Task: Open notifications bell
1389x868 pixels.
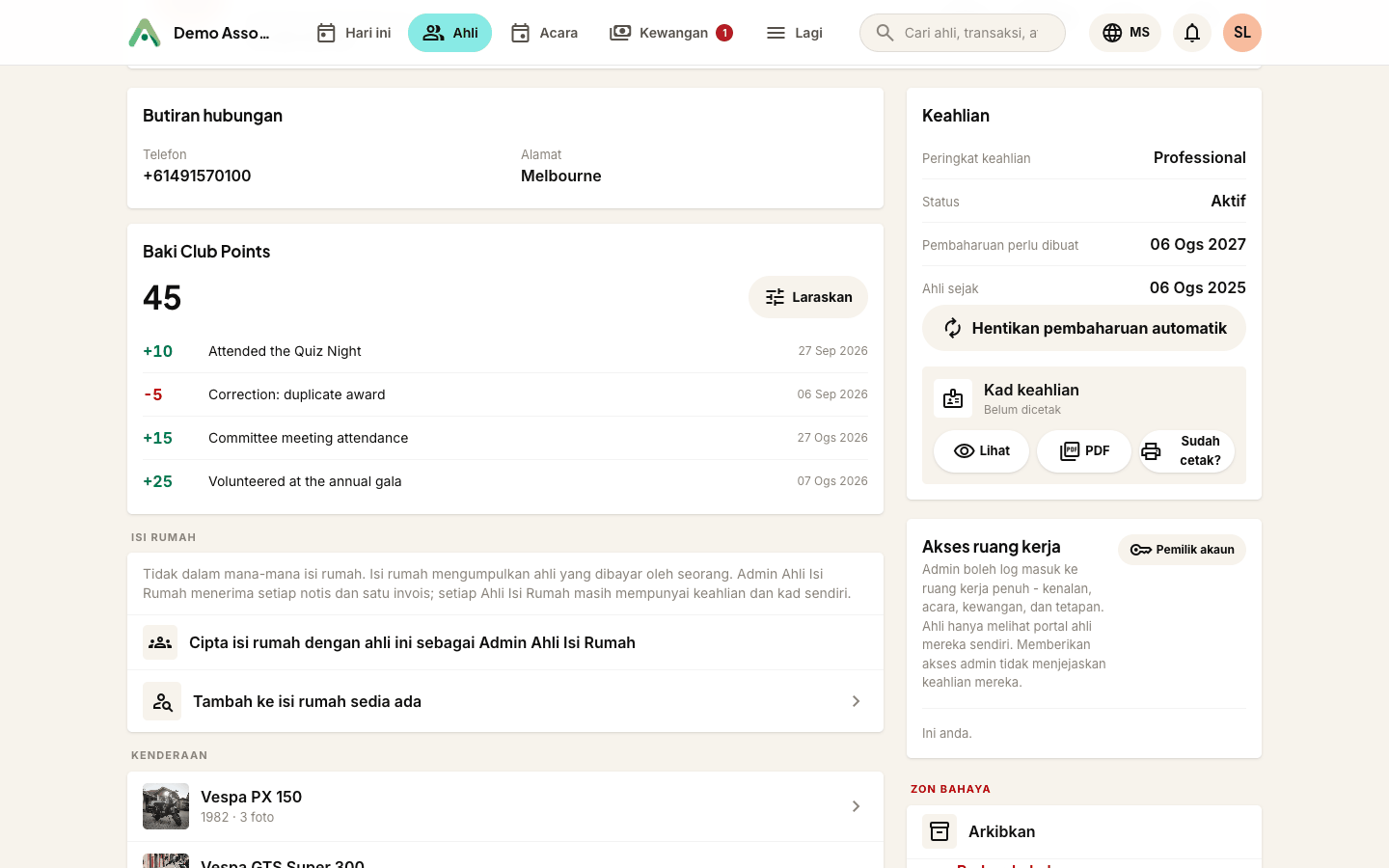Action: [1192, 33]
